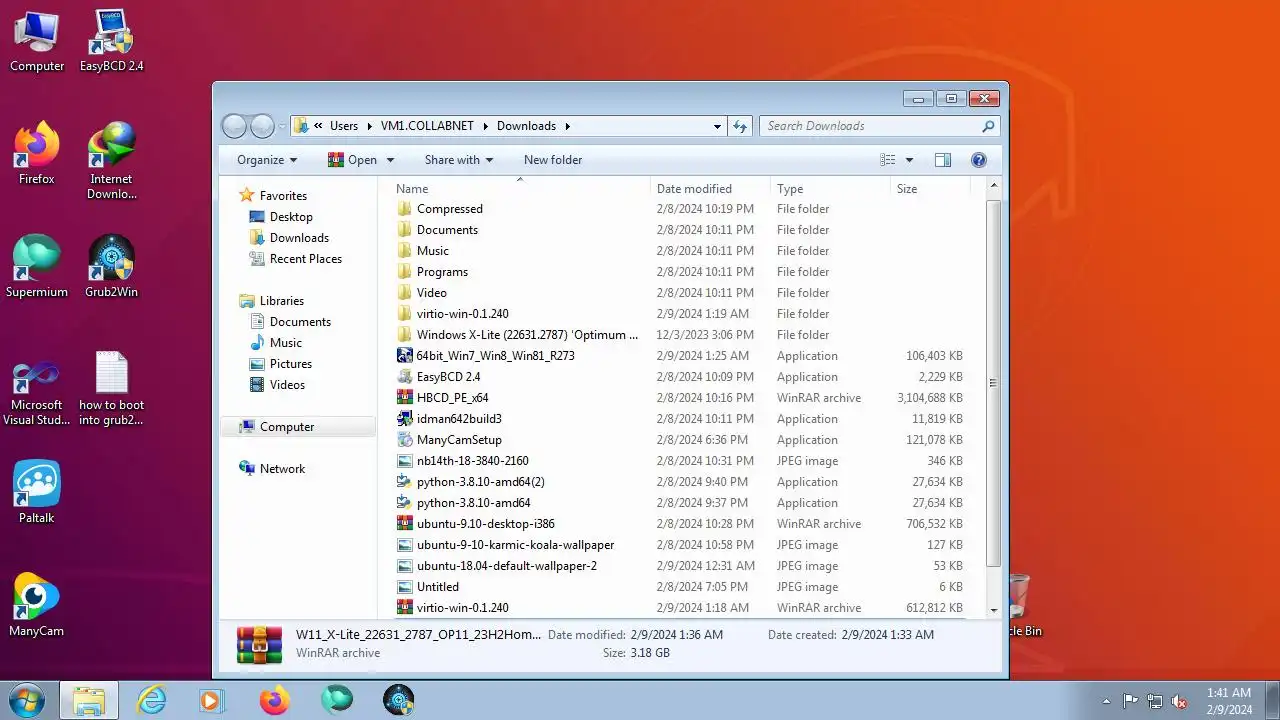This screenshot has width=1280, height=720.
Task: Select the Supermium desktop shortcut
Action: [37, 267]
